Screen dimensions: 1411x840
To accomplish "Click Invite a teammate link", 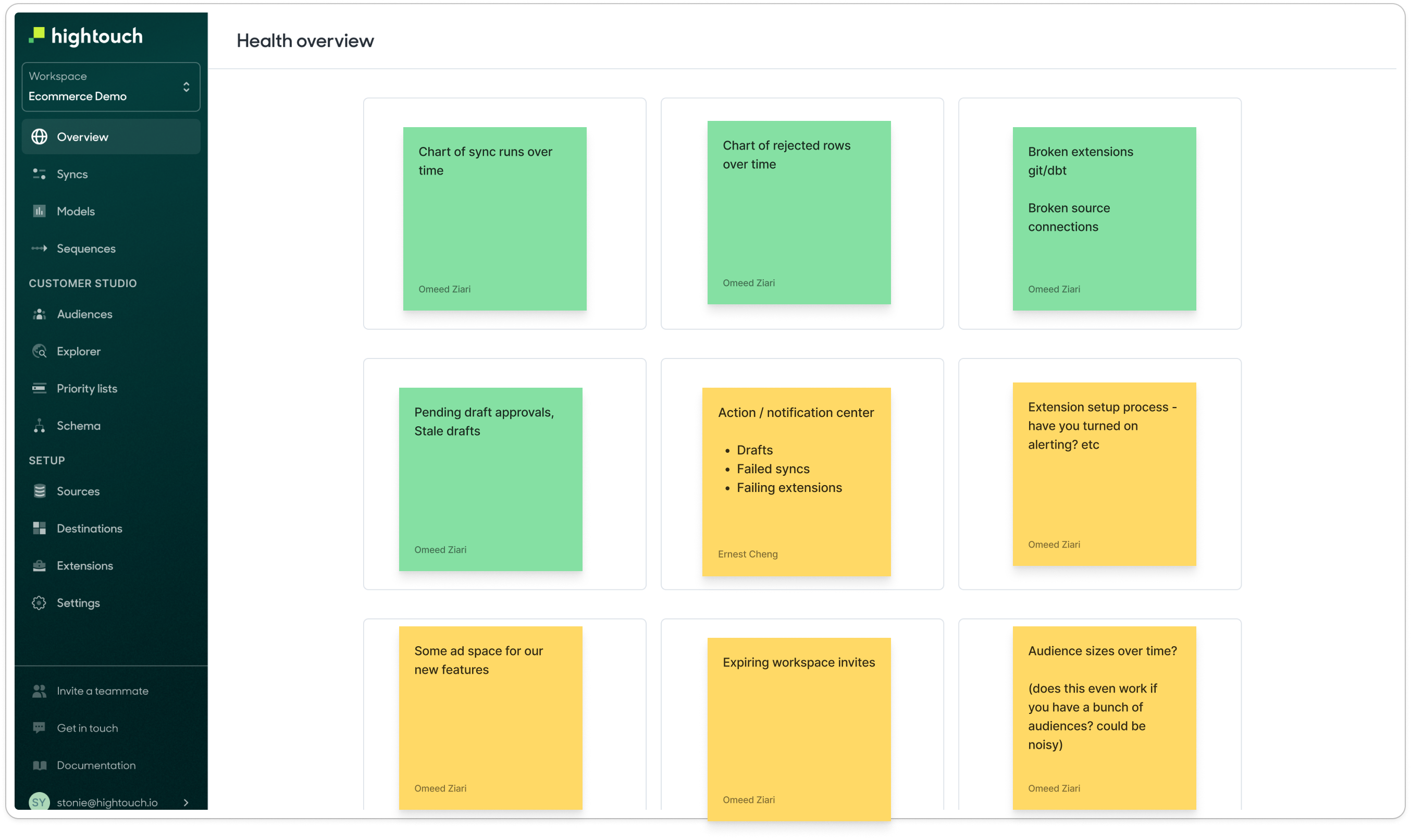I will pyautogui.click(x=103, y=690).
